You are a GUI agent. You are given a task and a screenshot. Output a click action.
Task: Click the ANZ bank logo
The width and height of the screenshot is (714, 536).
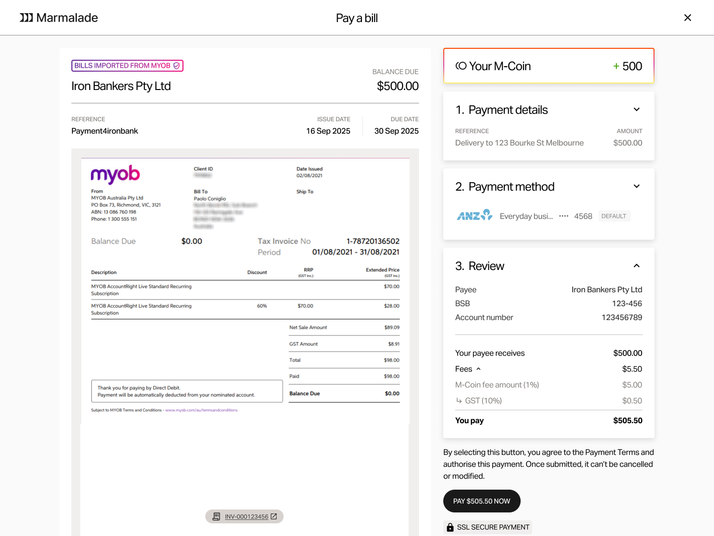[474, 215]
